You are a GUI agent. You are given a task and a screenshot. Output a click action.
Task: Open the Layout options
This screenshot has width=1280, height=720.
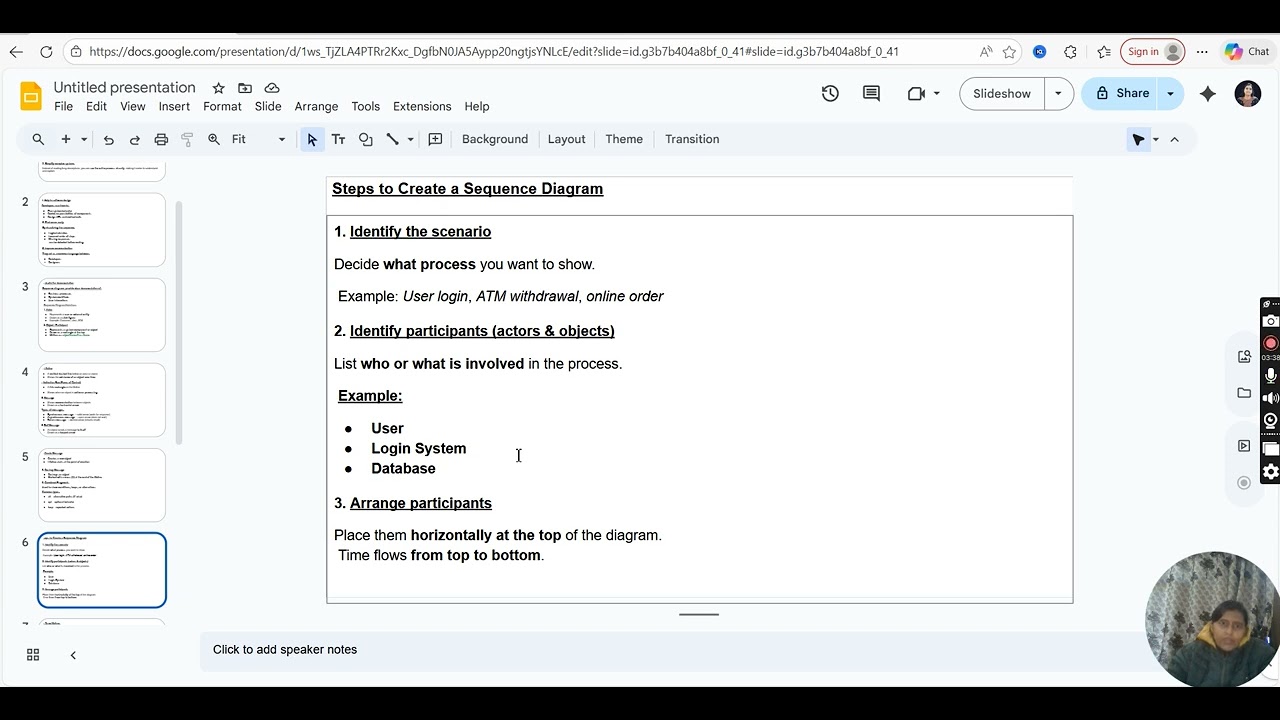coord(566,139)
